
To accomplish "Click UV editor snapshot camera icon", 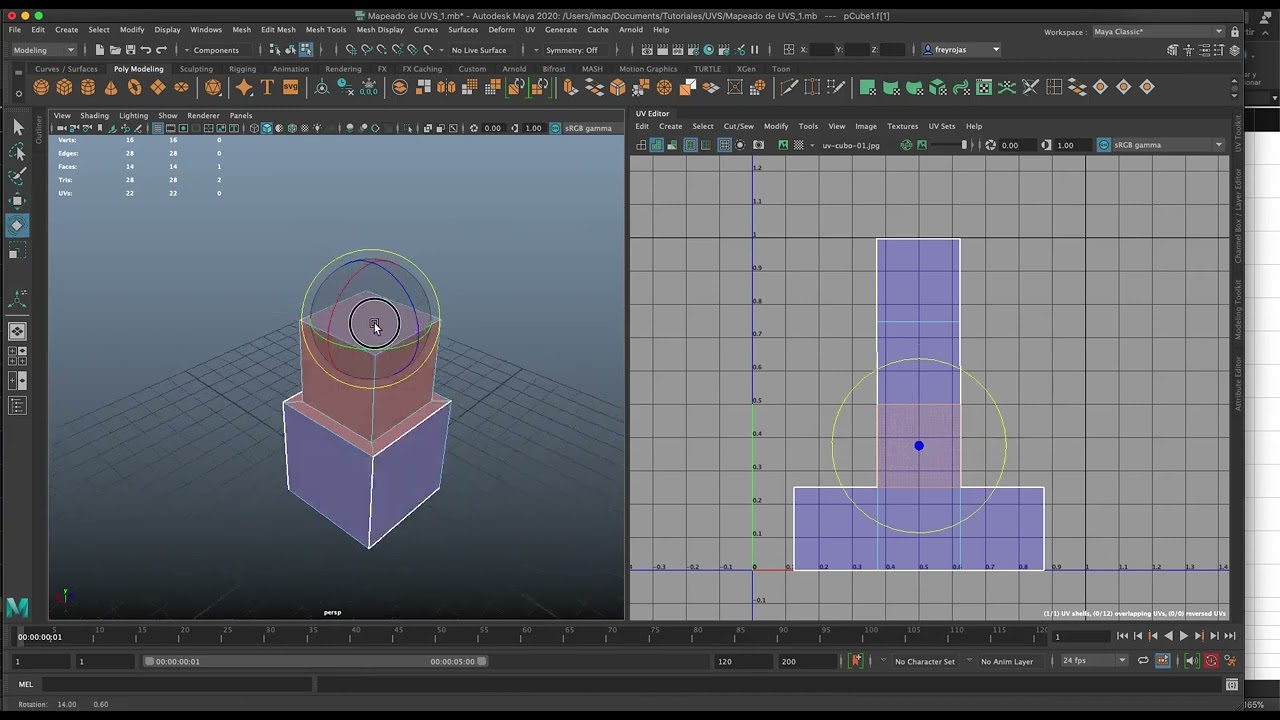I will coord(758,145).
